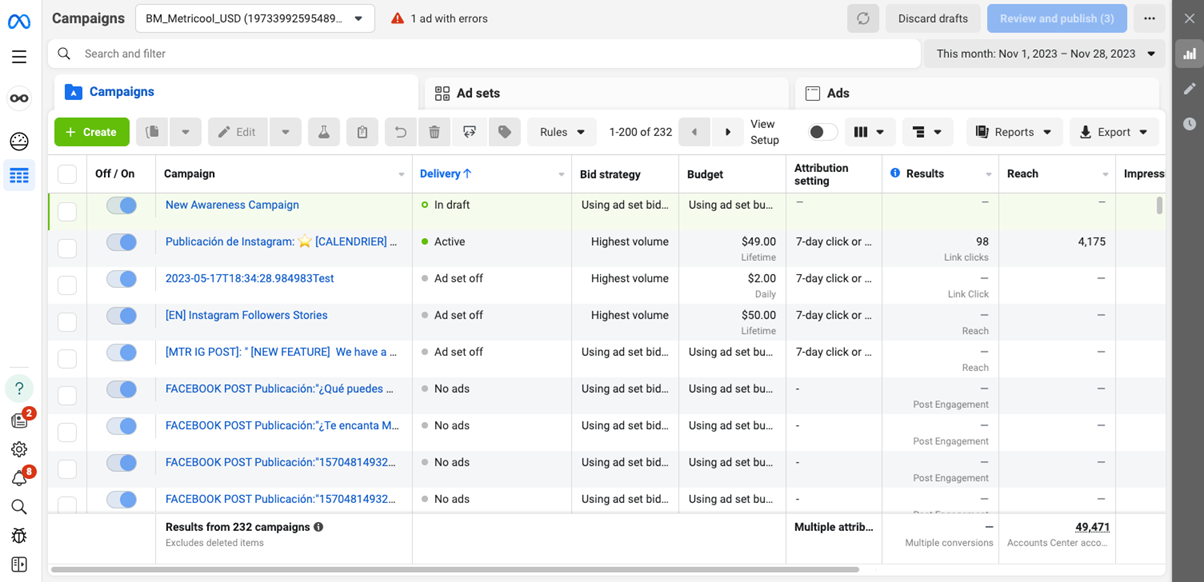1204x582 pixels.
Task: Switch to the Ads tab
Action: click(x=828, y=92)
